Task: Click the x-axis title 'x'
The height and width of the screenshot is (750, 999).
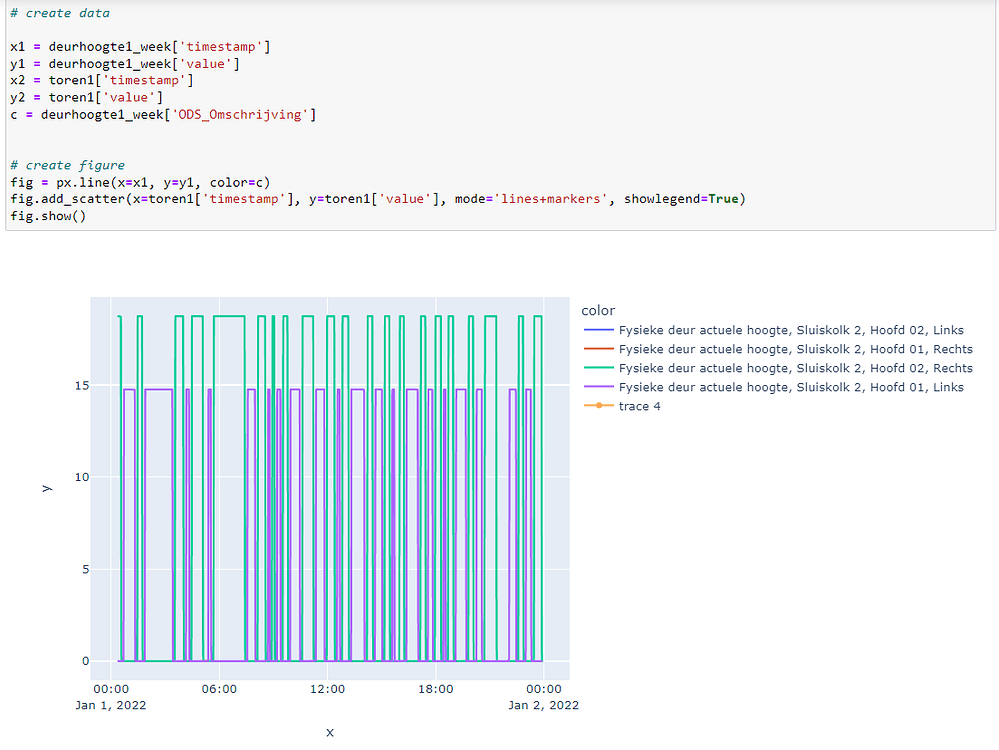Action: [x=329, y=732]
